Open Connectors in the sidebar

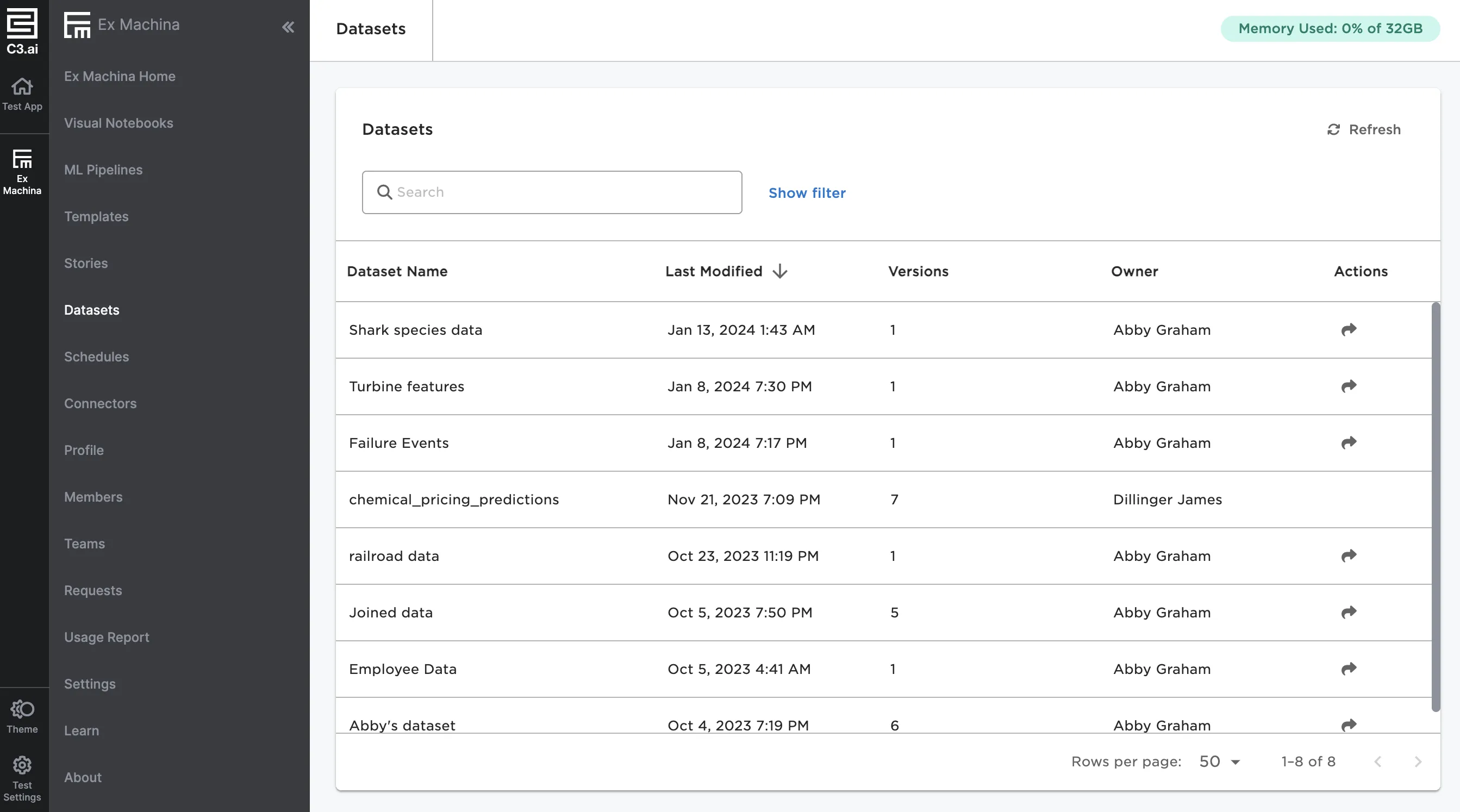[x=101, y=403]
